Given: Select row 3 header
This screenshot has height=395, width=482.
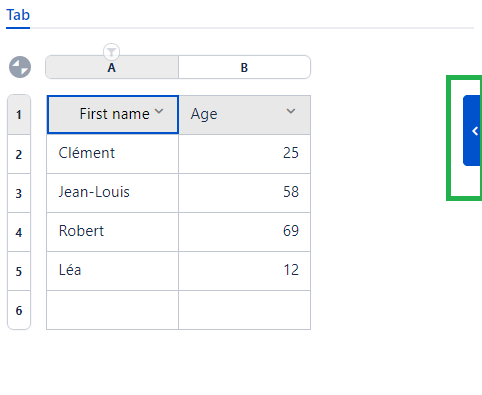Looking at the screenshot, I should click(x=19, y=193).
